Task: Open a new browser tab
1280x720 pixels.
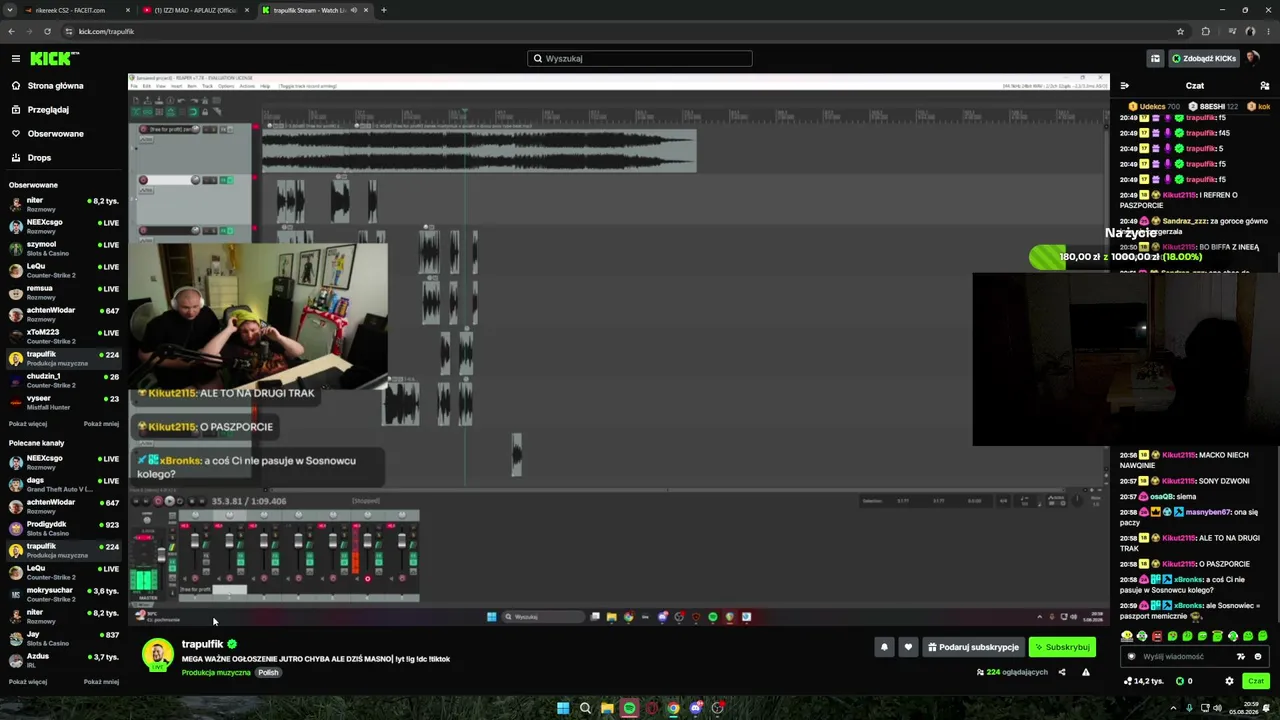Action: (x=384, y=10)
